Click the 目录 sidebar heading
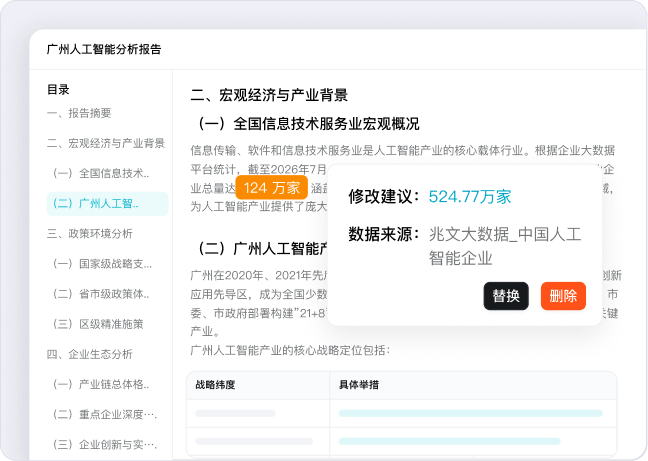Image resolution: width=648 pixels, height=461 pixels. click(x=58, y=89)
